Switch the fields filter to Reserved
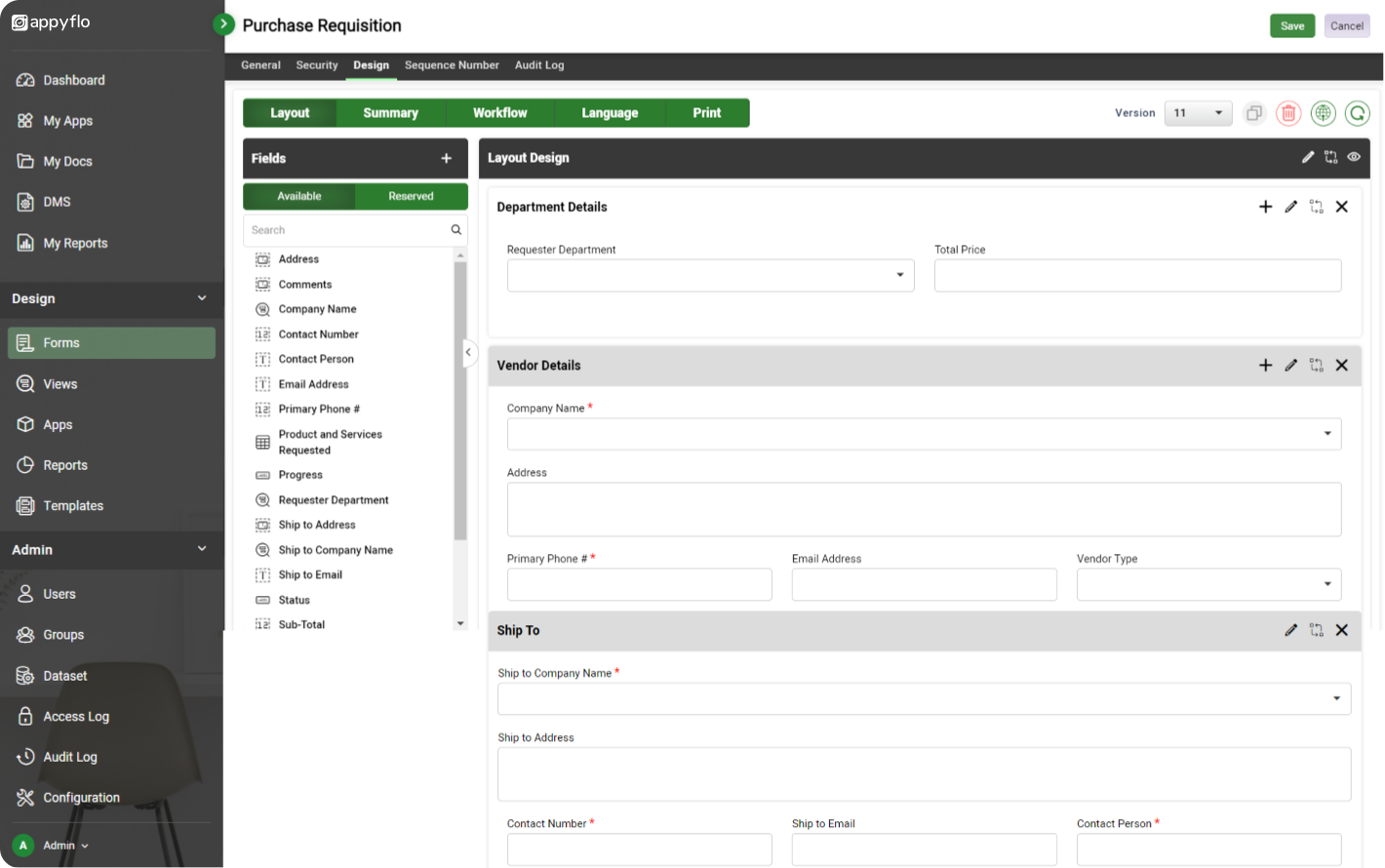Image resolution: width=1385 pixels, height=868 pixels. [411, 196]
